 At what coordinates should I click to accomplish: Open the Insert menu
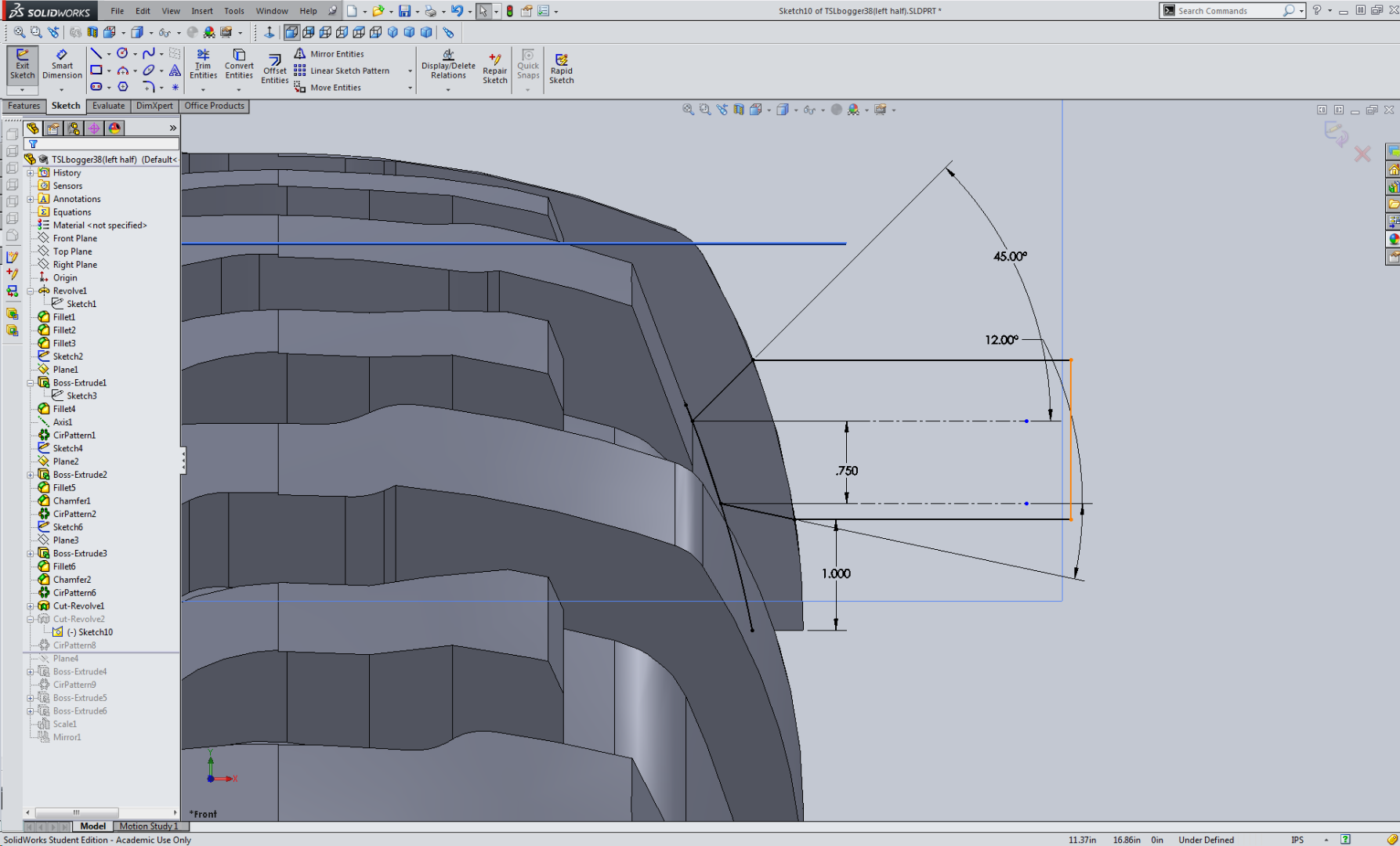pos(202,11)
